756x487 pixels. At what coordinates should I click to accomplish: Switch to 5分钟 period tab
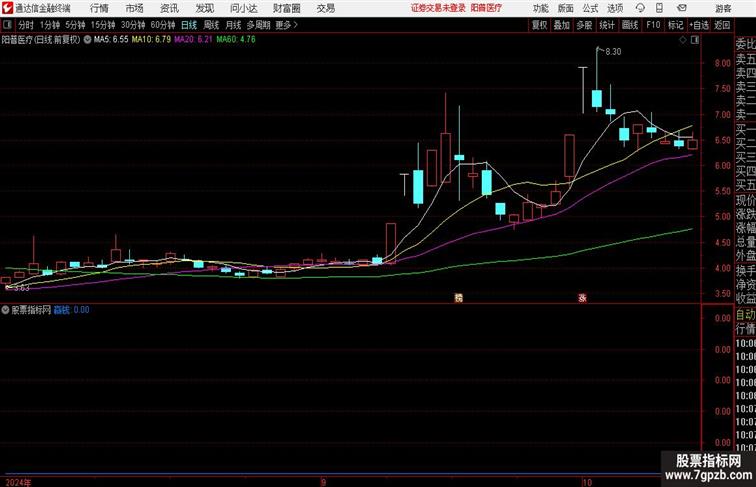[75, 25]
